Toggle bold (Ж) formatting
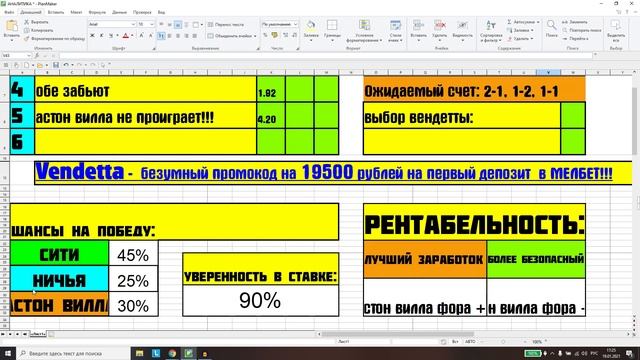The height and width of the screenshot is (360, 640). [92, 36]
